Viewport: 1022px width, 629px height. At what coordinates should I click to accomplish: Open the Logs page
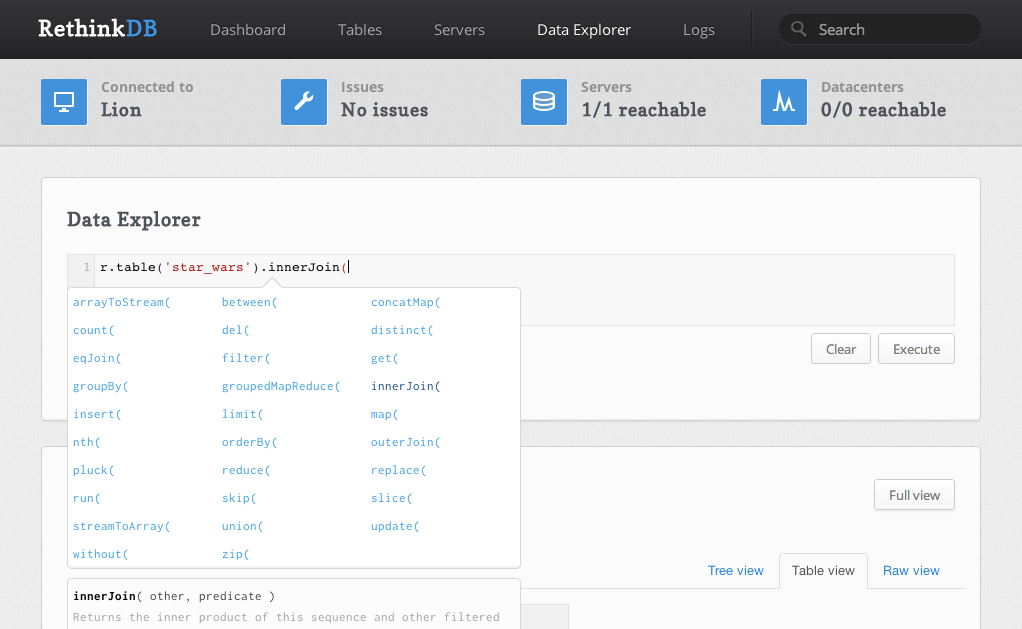pos(699,30)
